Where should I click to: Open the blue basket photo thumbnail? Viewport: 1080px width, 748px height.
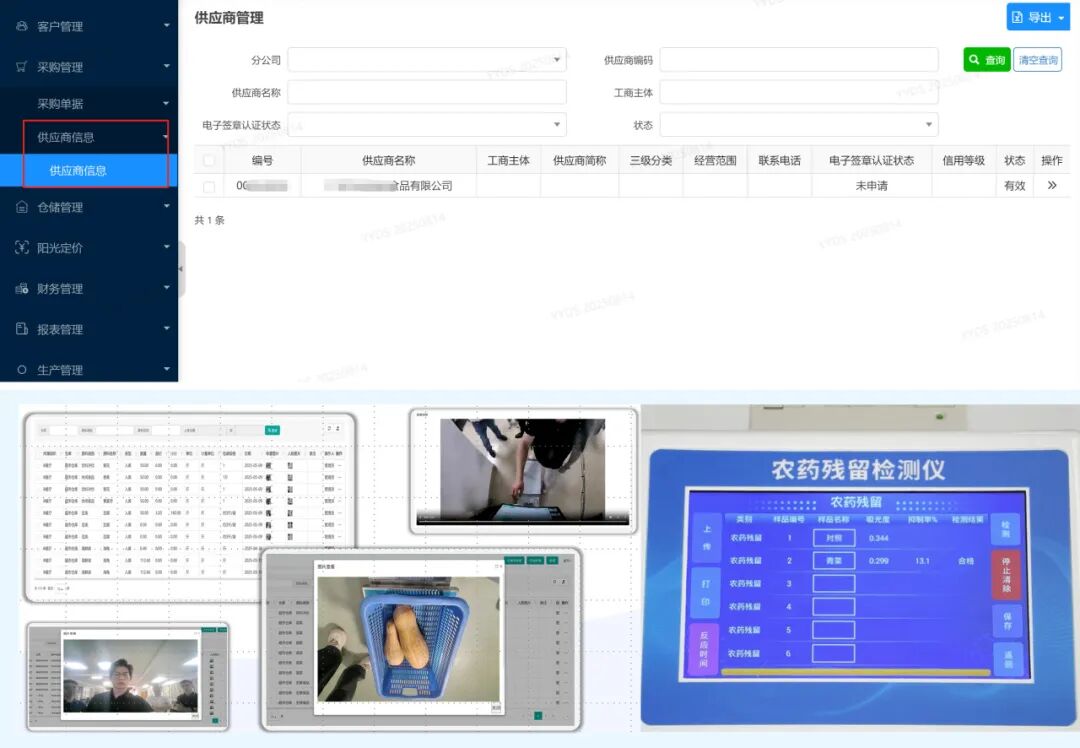(x=408, y=638)
